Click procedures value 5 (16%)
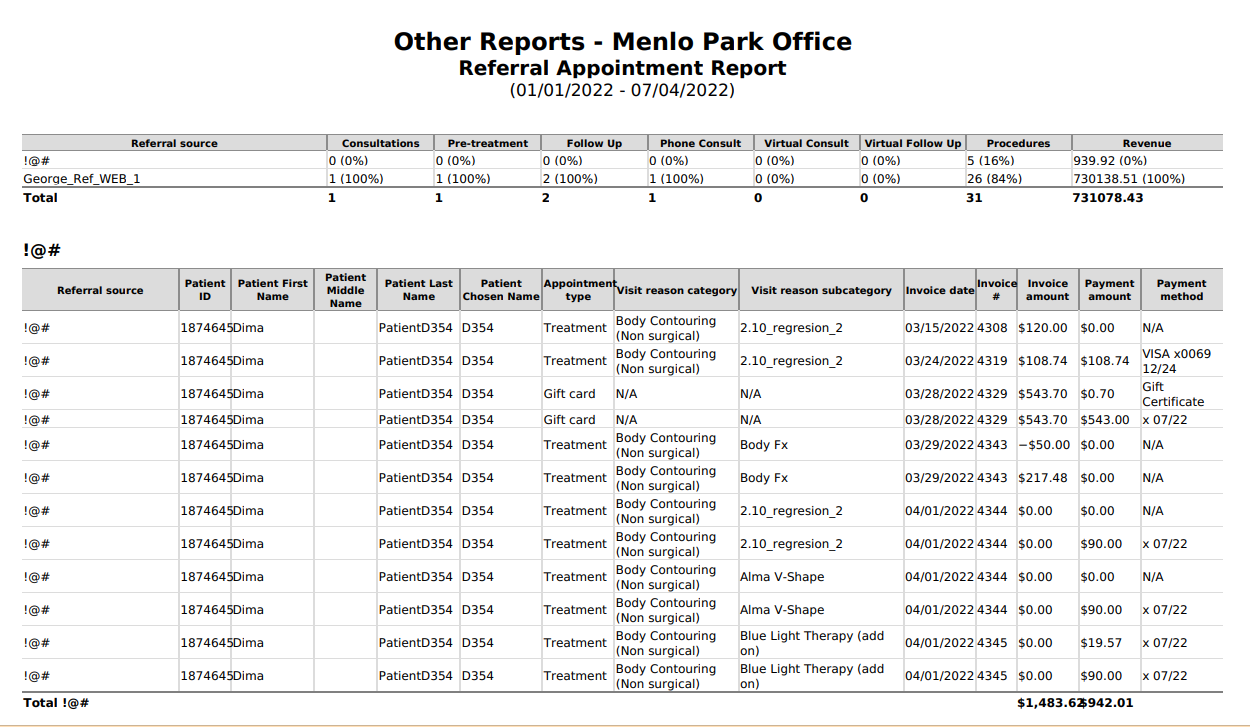The width and height of the screenshot is (1250, 727). coord(990,160)
